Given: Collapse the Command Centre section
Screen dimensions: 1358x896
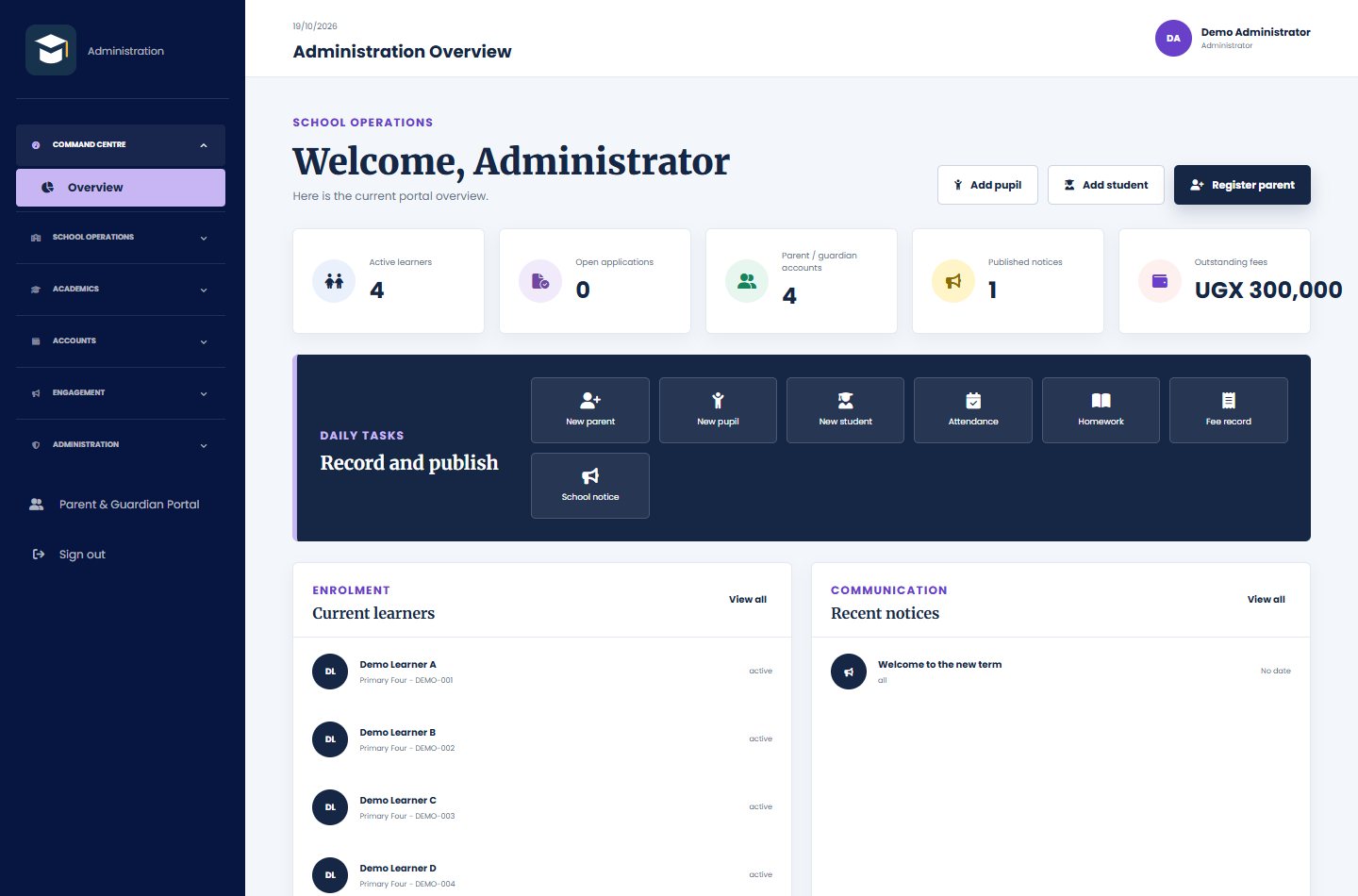Looking at the screenshot, I should [x=121, y=145].
